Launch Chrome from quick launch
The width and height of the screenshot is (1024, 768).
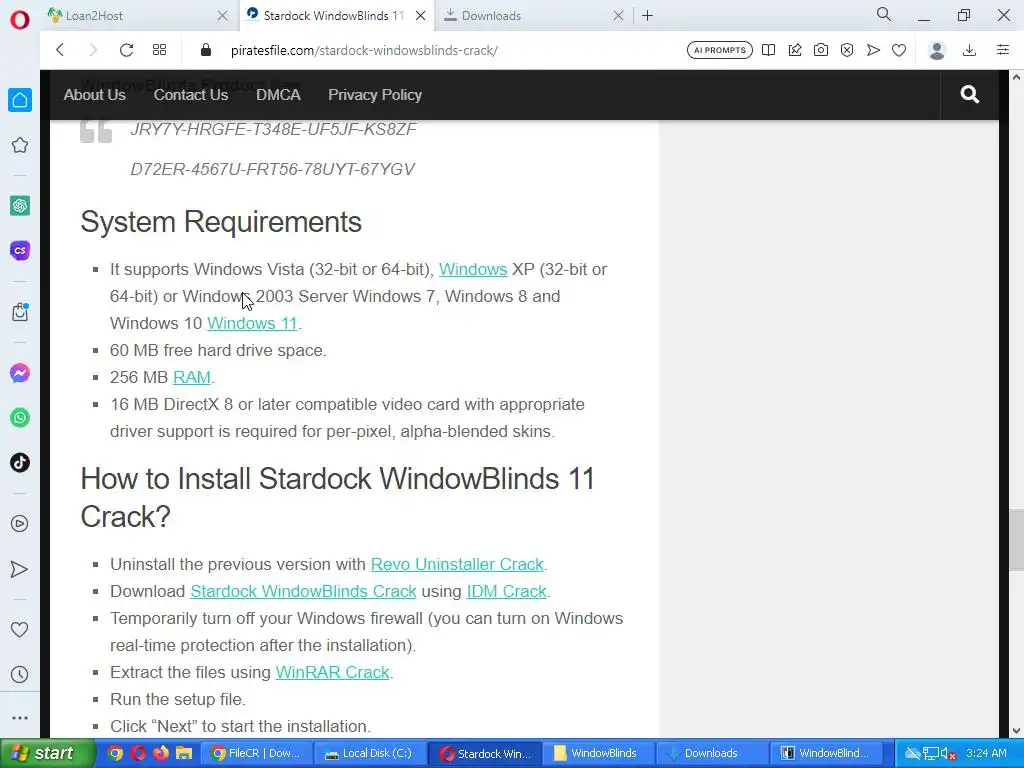(x=115, y=753)
